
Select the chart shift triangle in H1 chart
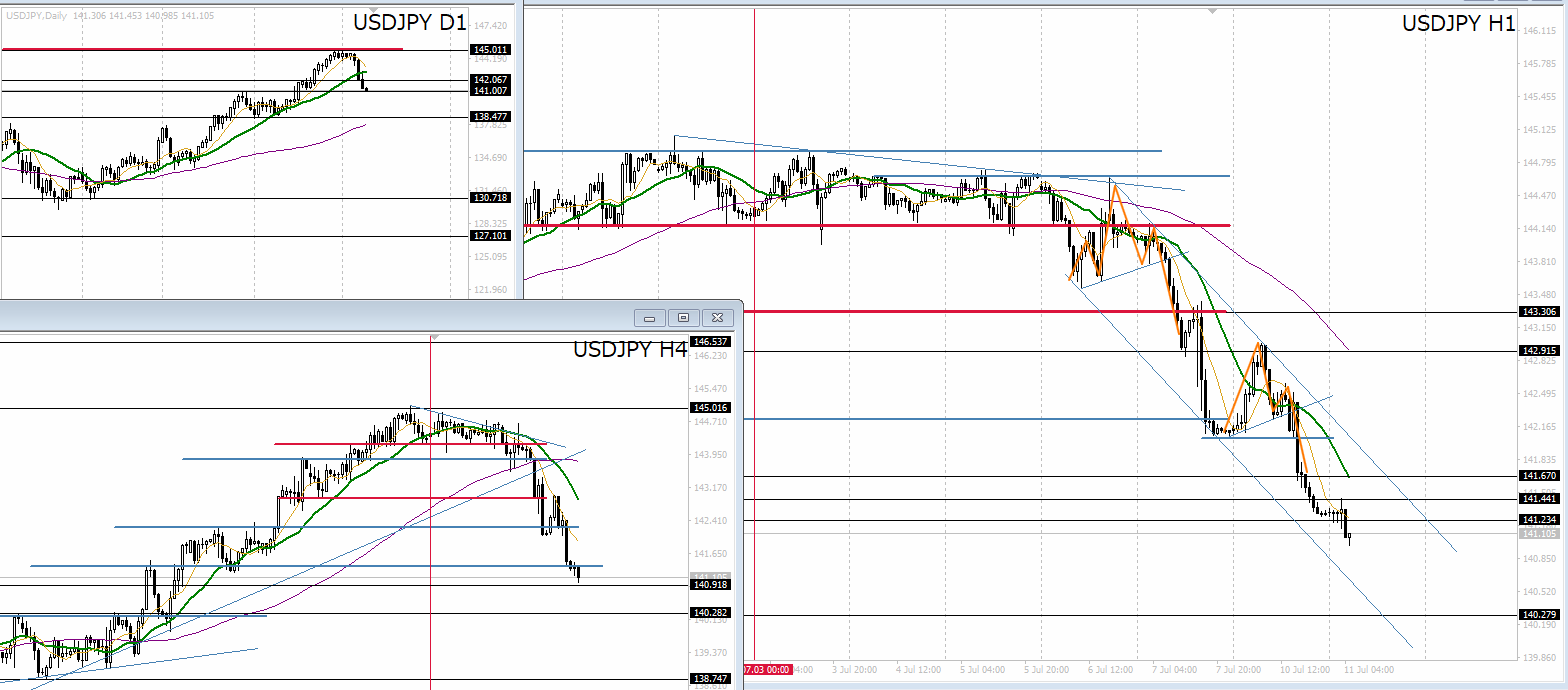click(1212, 10)
